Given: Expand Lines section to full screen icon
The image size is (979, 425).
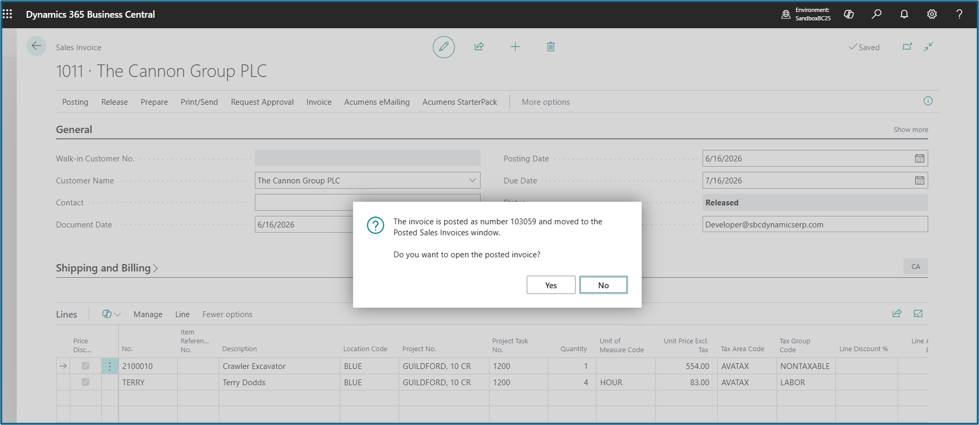Looking at the screenshot, I should 918,314.
